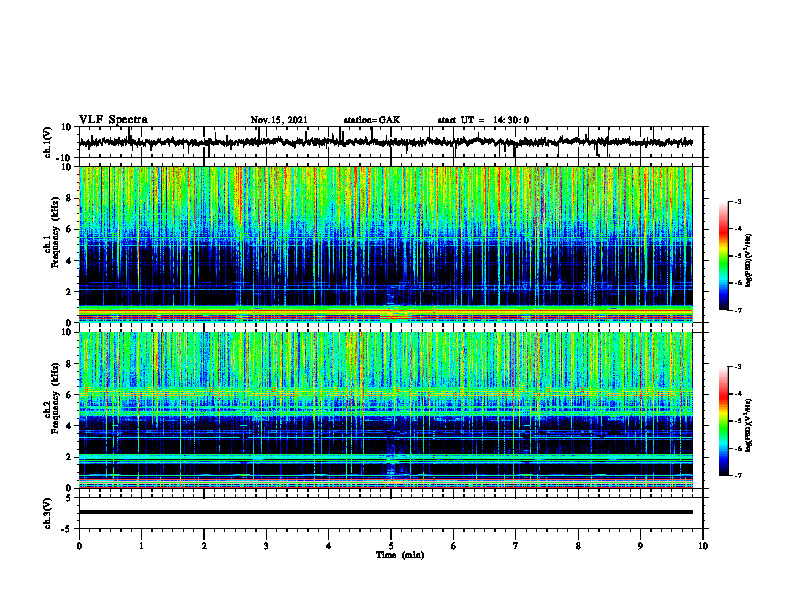Screen dimensions: 792x612
Task: Click the "7" minute tick label
Action: point(516,546)
